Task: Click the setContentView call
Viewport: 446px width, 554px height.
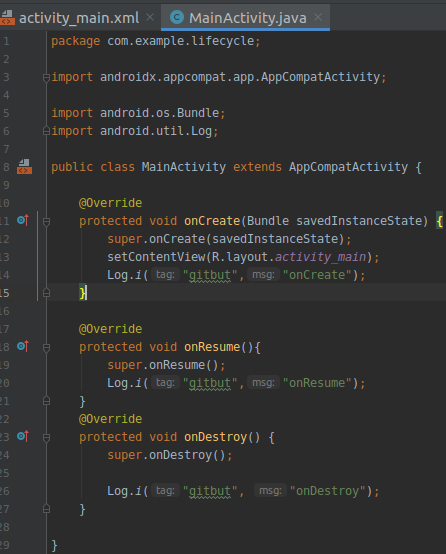Action: (243, 257)
